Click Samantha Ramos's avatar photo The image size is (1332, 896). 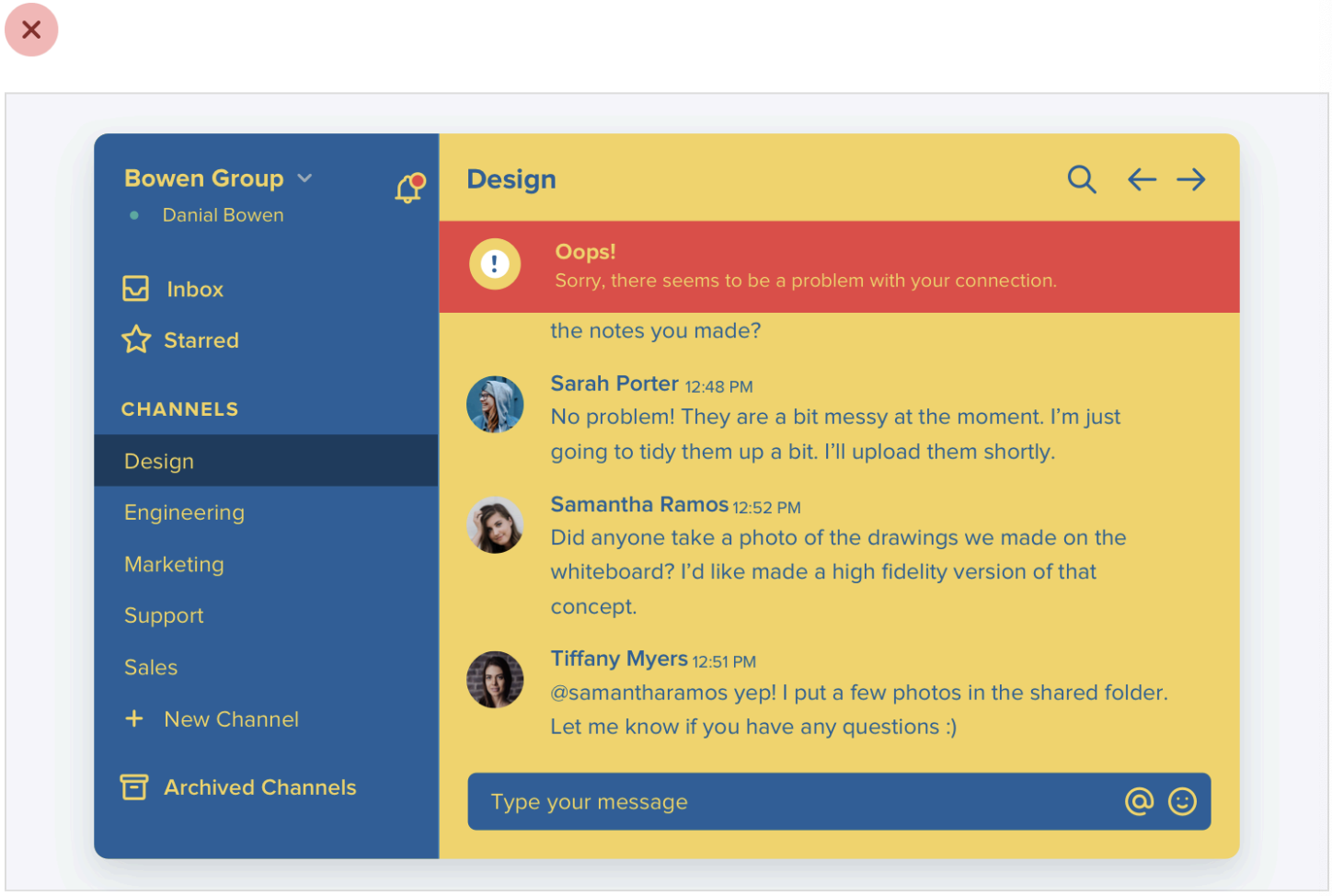tap(495, 525)
